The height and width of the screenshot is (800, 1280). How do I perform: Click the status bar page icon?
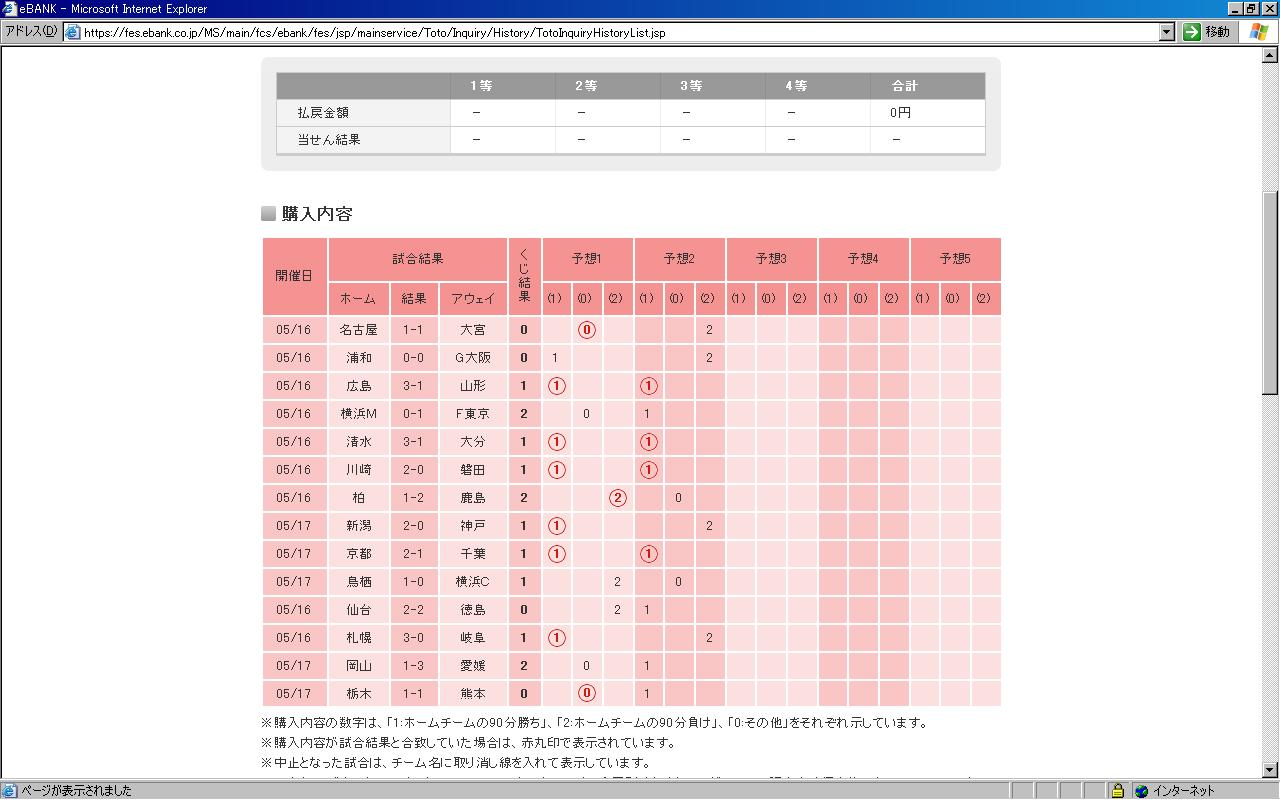(9, 791)
